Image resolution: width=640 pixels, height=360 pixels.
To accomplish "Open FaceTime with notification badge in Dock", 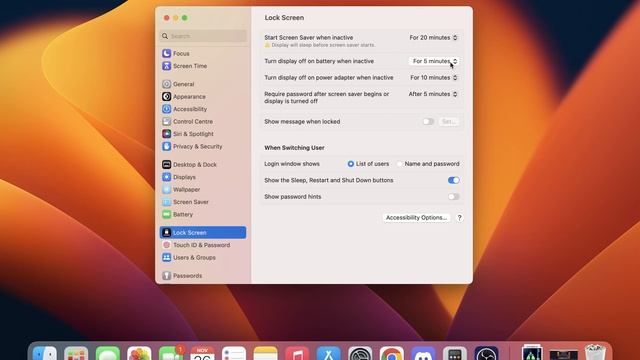I will point(171,353).
